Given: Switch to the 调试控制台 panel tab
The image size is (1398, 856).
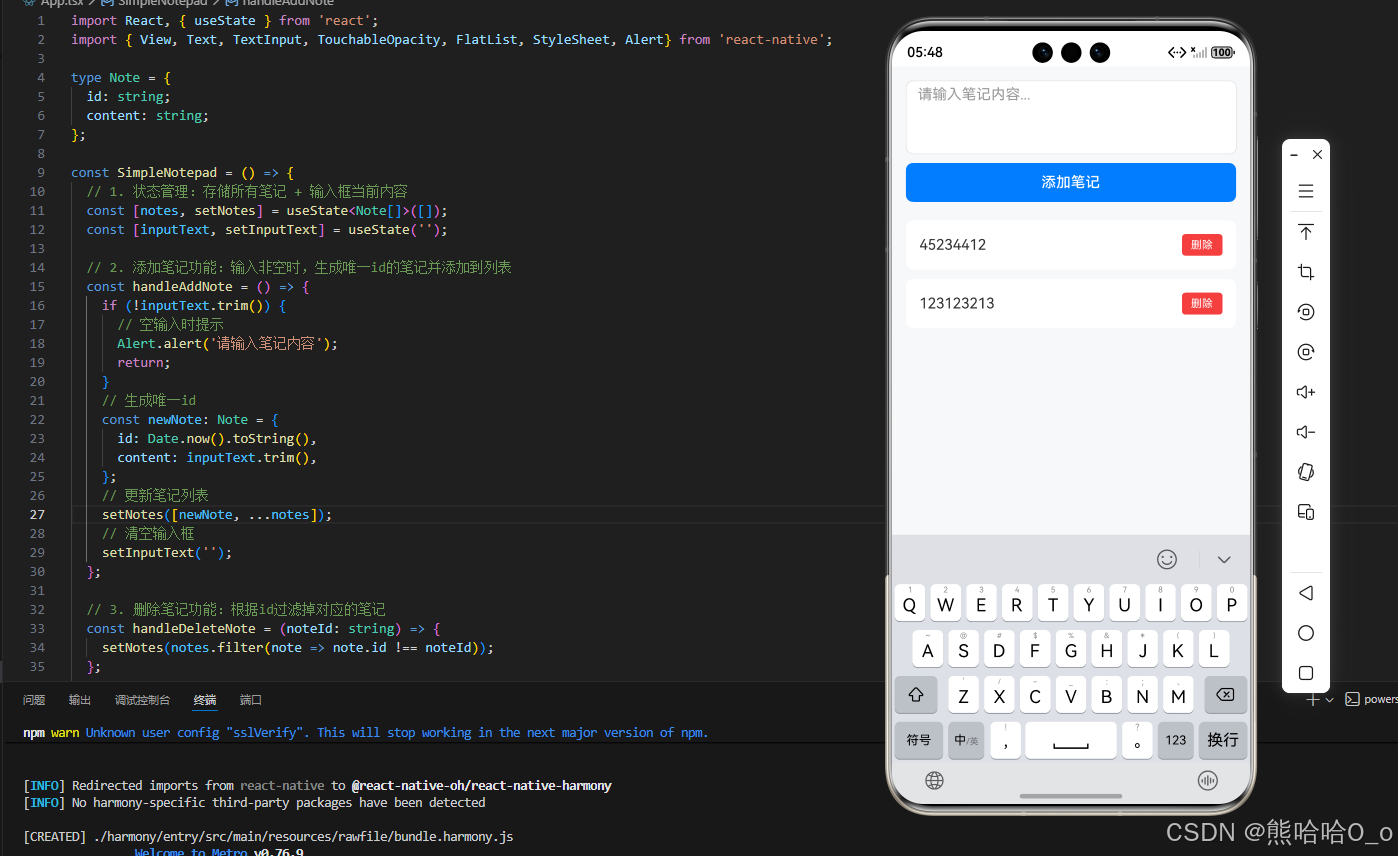Looking at the screenshot, I should click(142, 700).
